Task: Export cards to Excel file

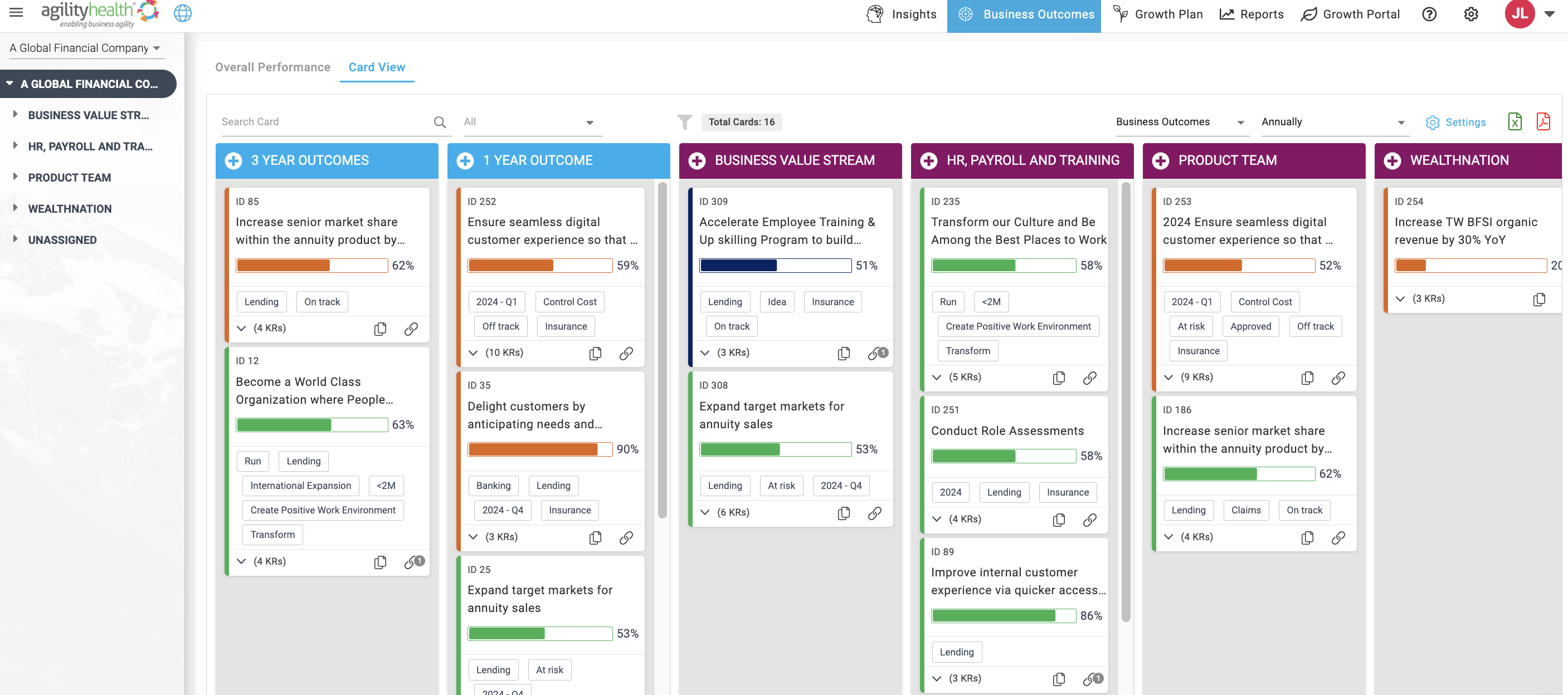Action: pos(1515,122)
